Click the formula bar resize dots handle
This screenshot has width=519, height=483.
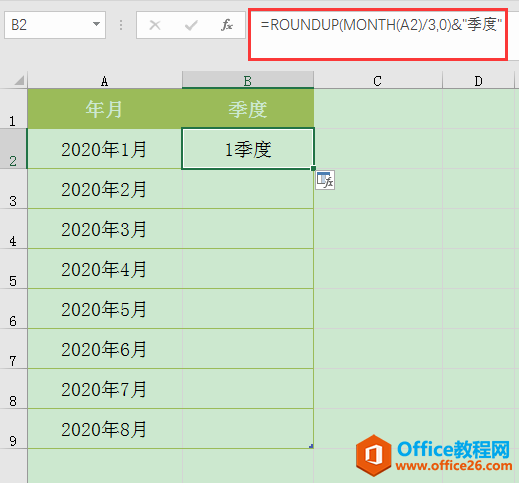tap(121, 25)
